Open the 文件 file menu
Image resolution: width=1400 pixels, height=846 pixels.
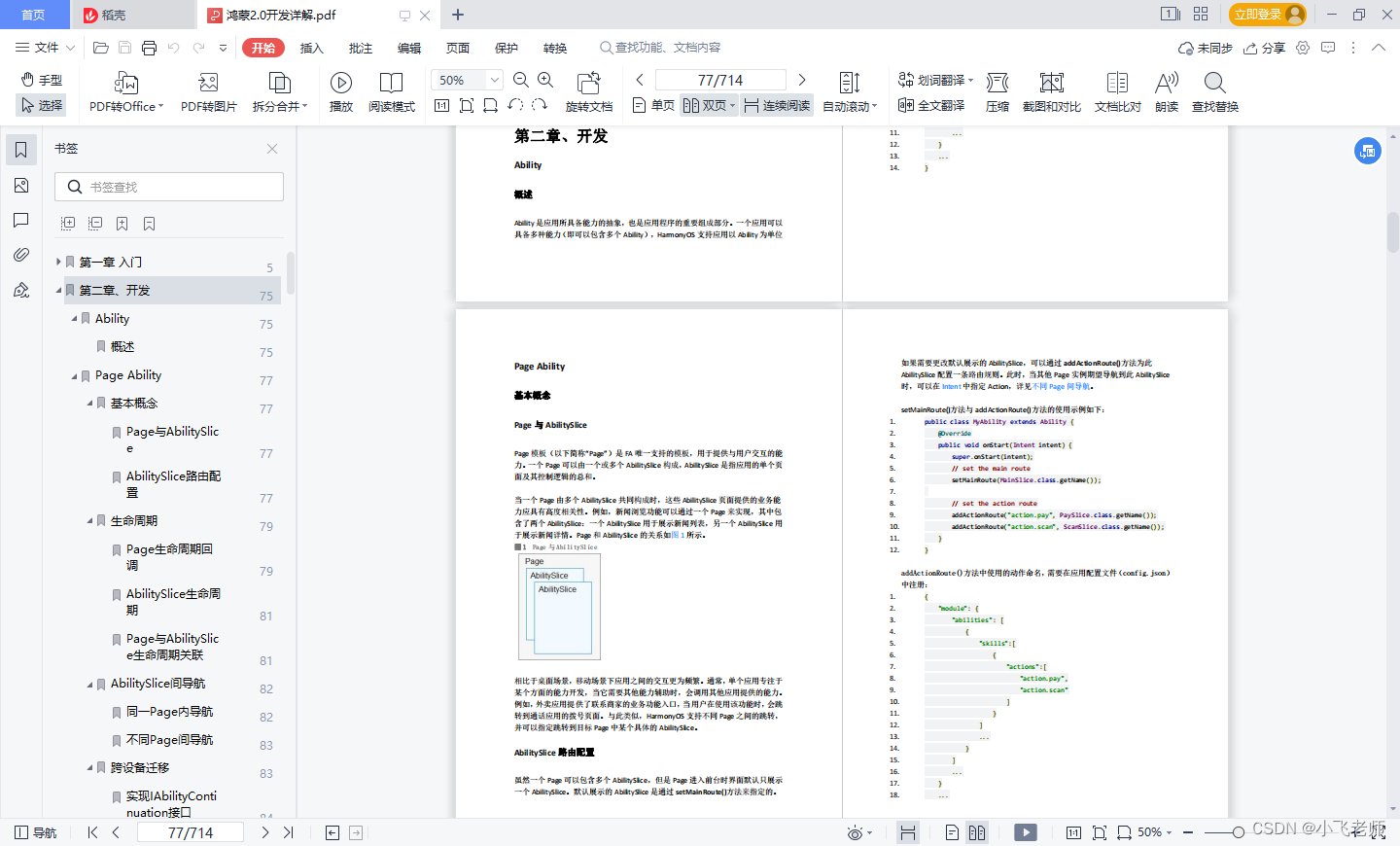(45, 48)
